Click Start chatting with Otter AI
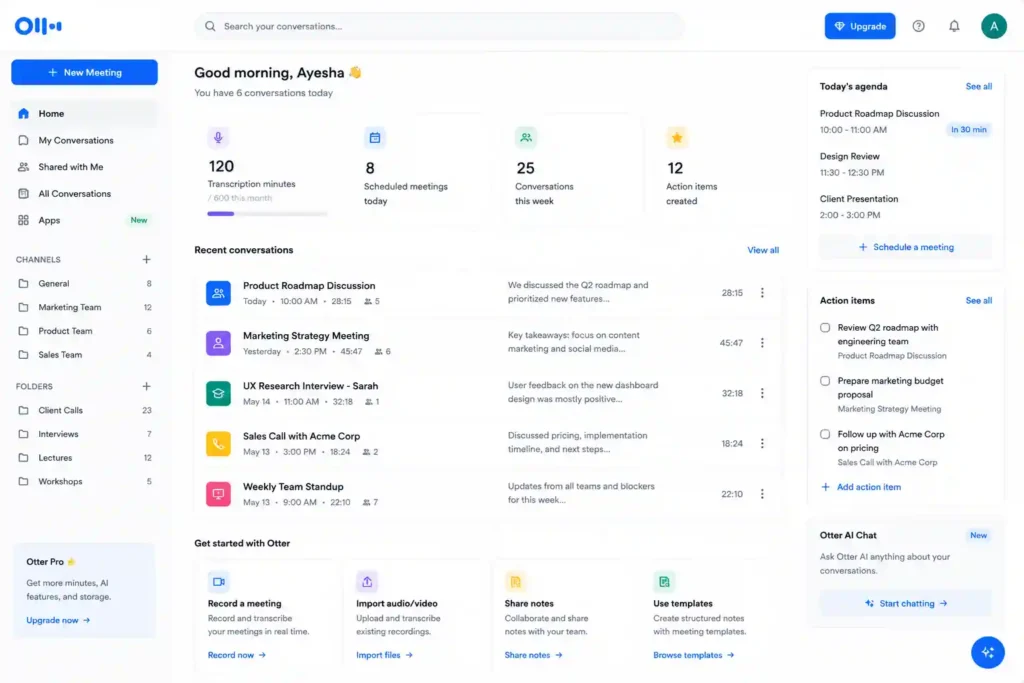 [905, 603]
